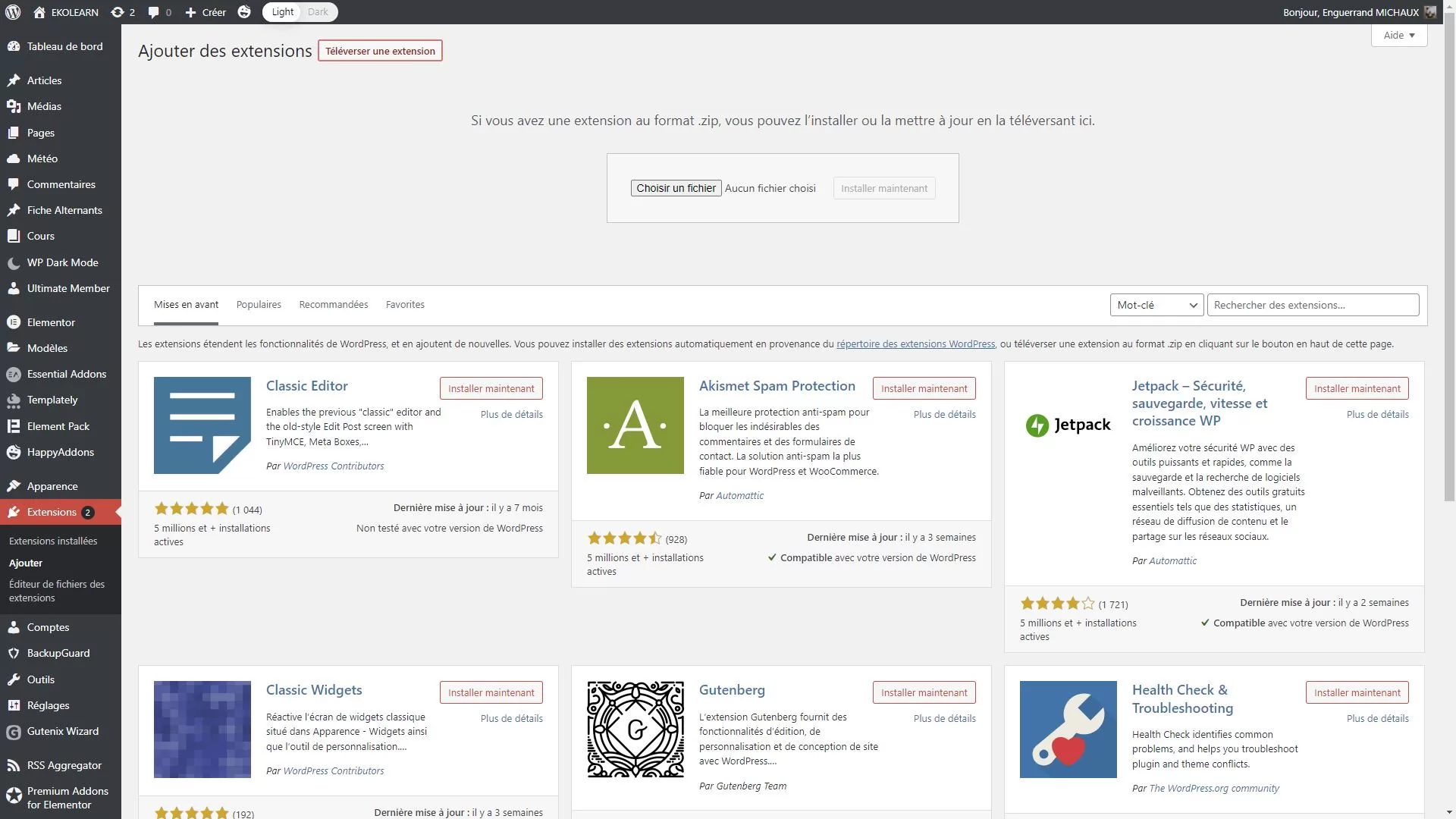Click the Météo cloud icon
Screen dimensions: 1456x819
pyautogui.click(x=14, y=158)
